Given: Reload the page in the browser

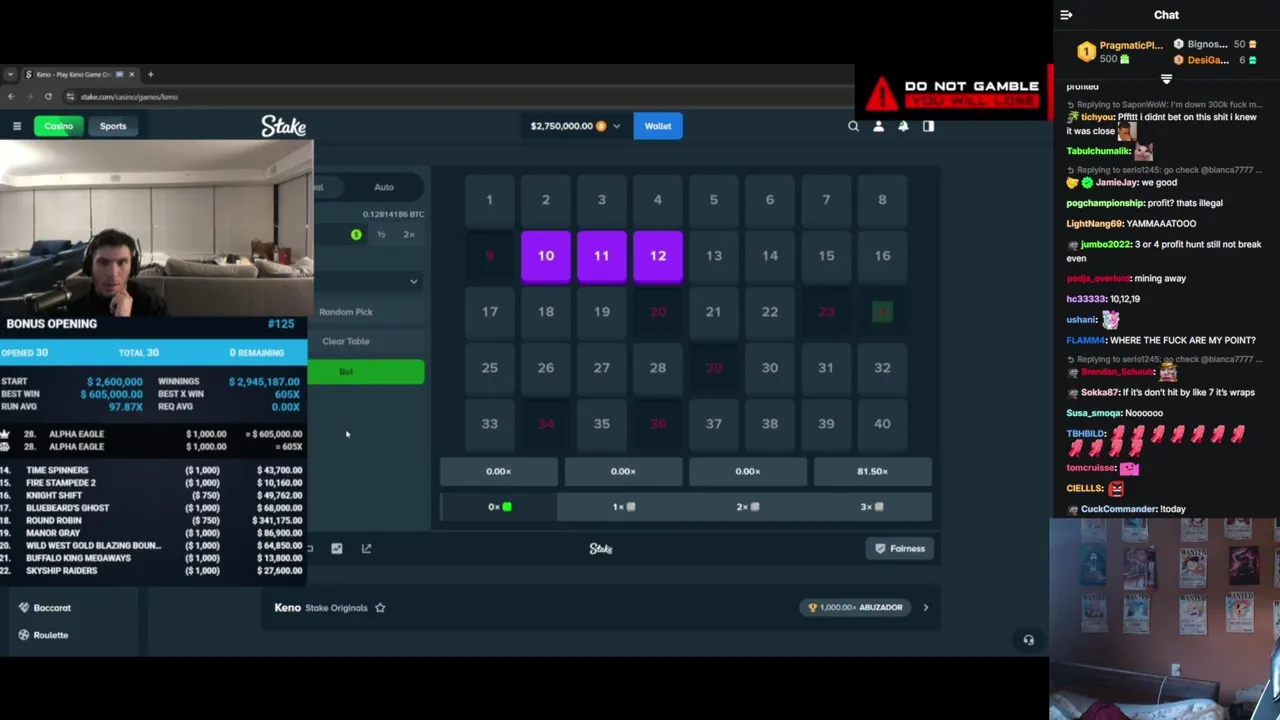Looking at the screenshot, I should click(48, 97).
